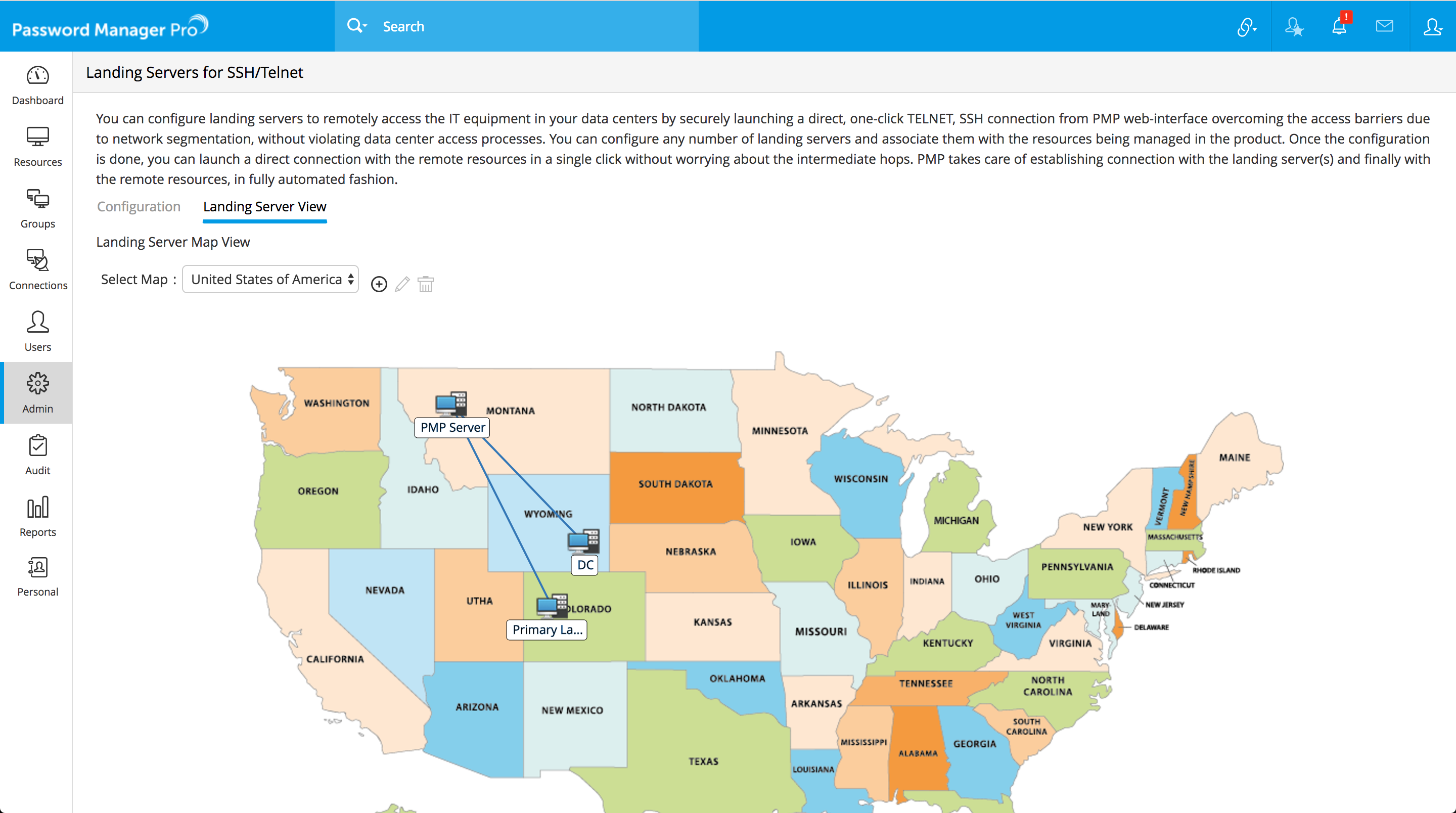Click the edit map pencil icon

(x=402, y=284)
